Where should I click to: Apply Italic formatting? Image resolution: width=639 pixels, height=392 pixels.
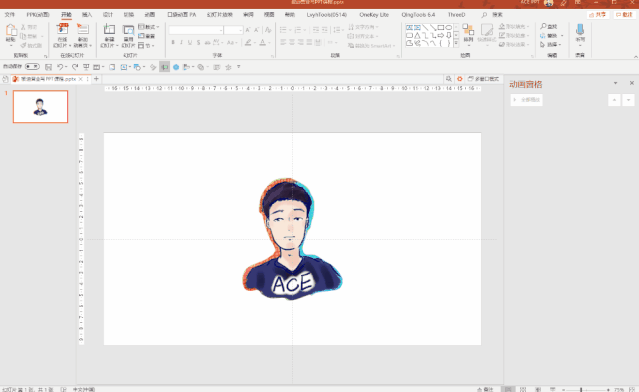pyautogui.click(x=181, y=42)
